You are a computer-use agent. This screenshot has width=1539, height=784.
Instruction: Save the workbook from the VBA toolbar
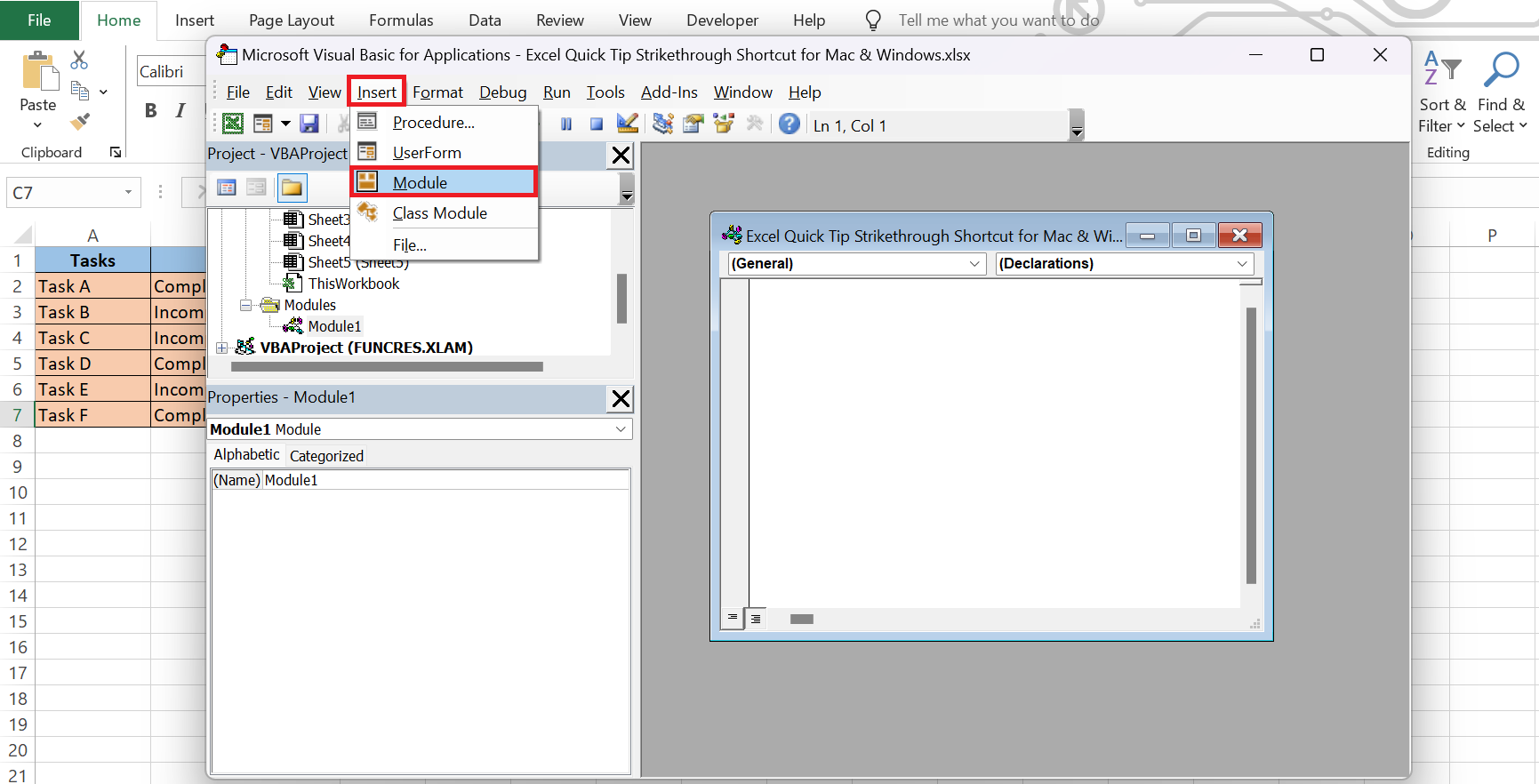[x=309, y=124]
